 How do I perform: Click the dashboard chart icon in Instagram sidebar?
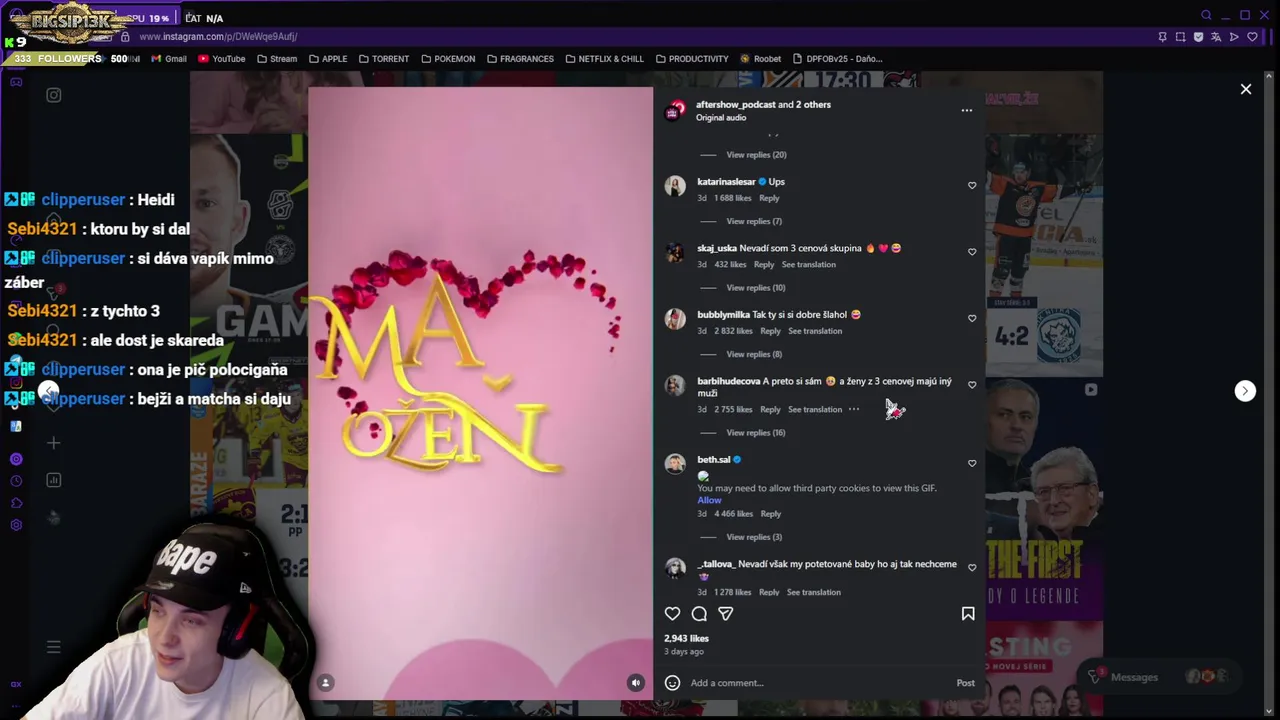(54, 480)
